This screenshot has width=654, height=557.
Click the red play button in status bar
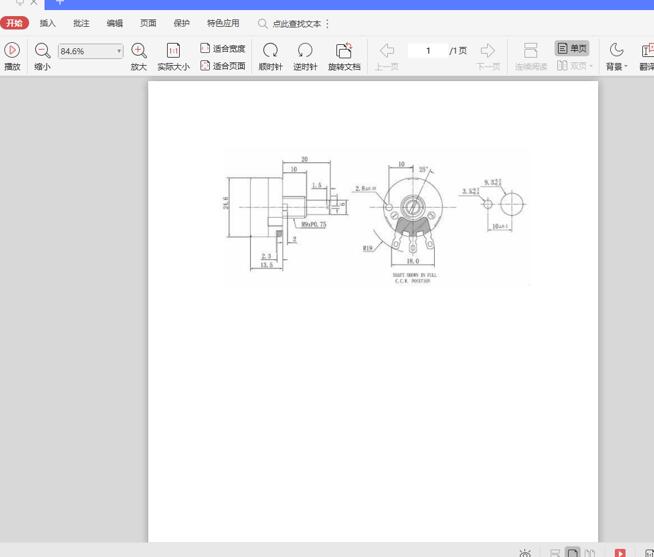tap(620, 553)
